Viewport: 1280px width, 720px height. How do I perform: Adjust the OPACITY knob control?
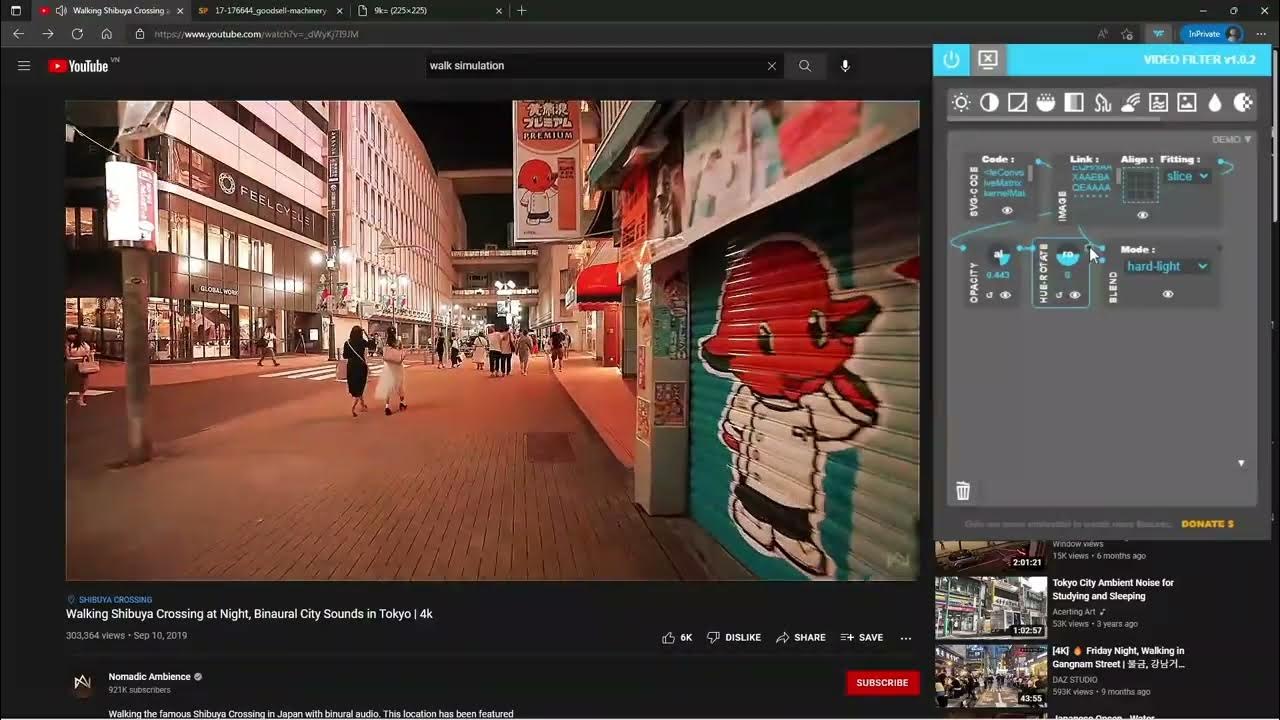pos(998,256)
